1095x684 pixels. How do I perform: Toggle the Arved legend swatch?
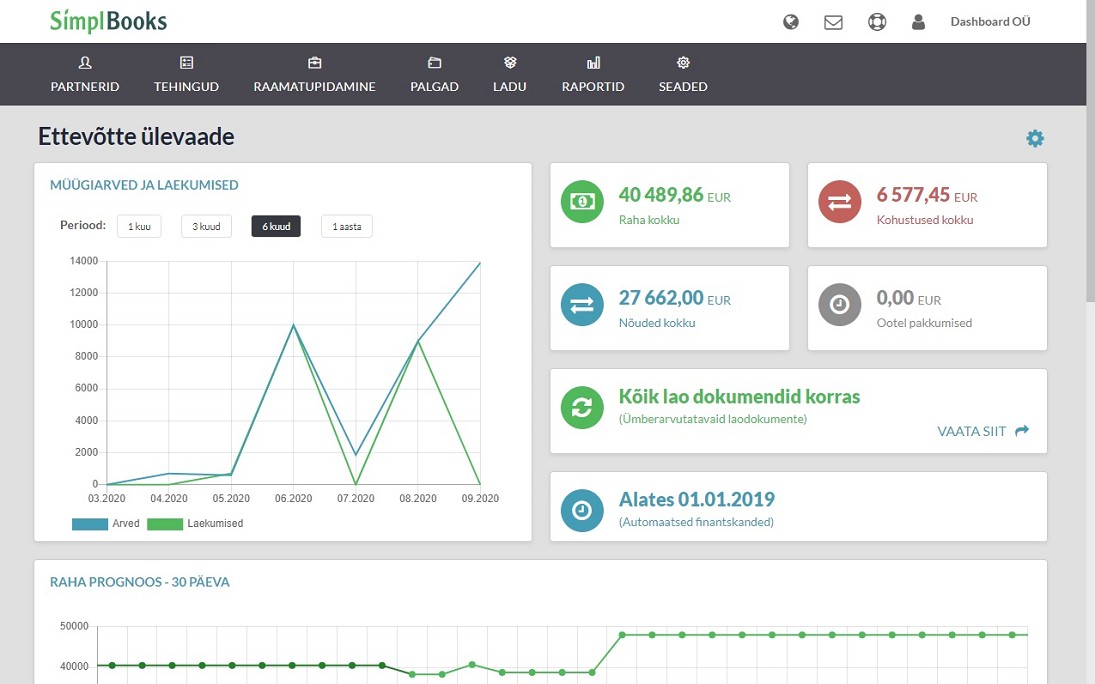[89, 524]
